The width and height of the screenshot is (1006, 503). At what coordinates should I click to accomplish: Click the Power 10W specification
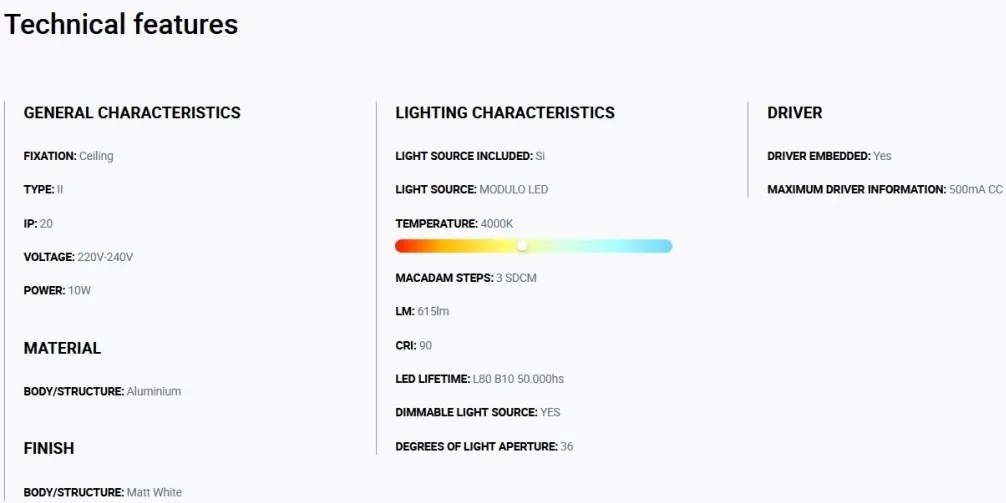tap(58, 291)
